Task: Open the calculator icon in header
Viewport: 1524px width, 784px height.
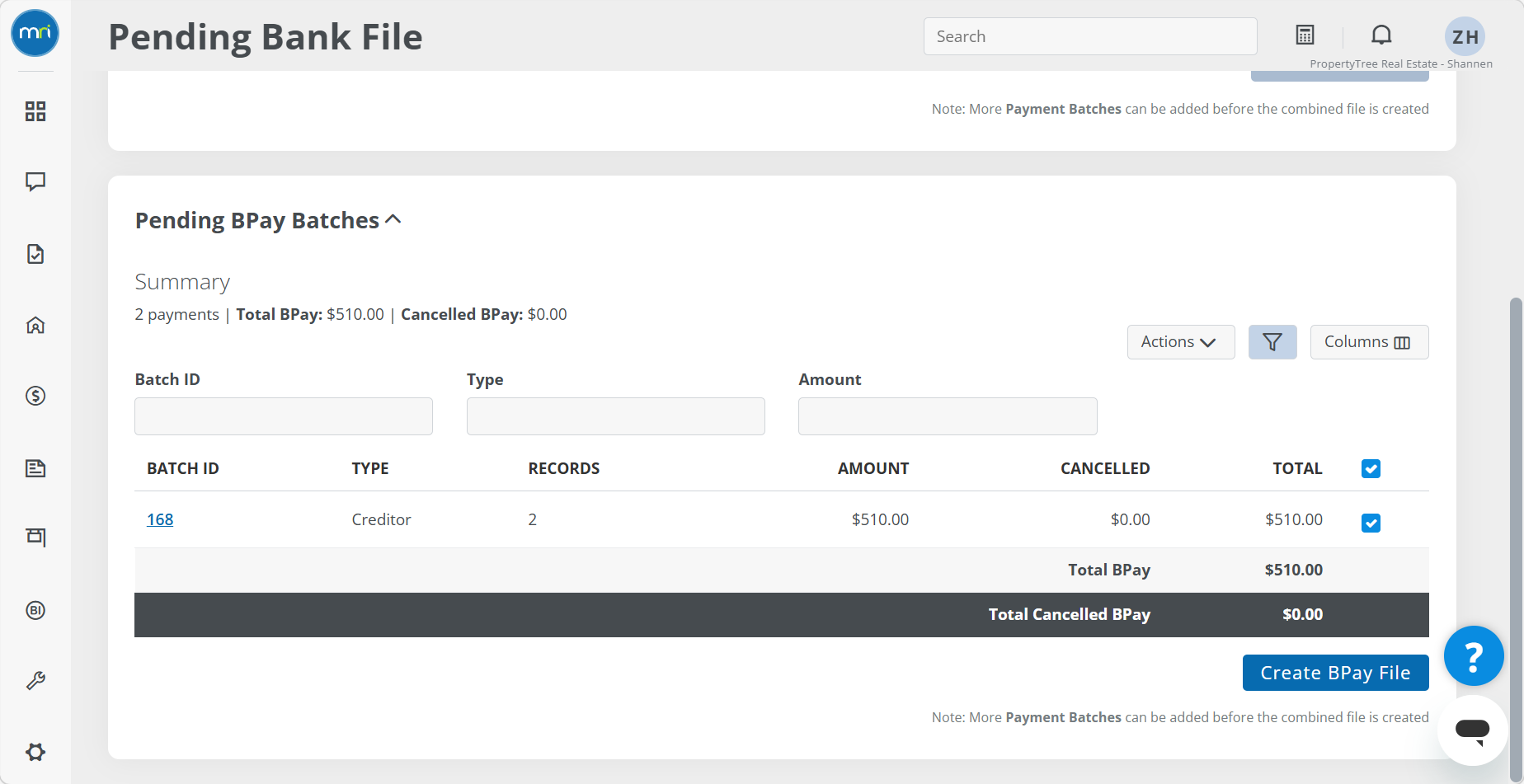Action: tap(1305, 35)
